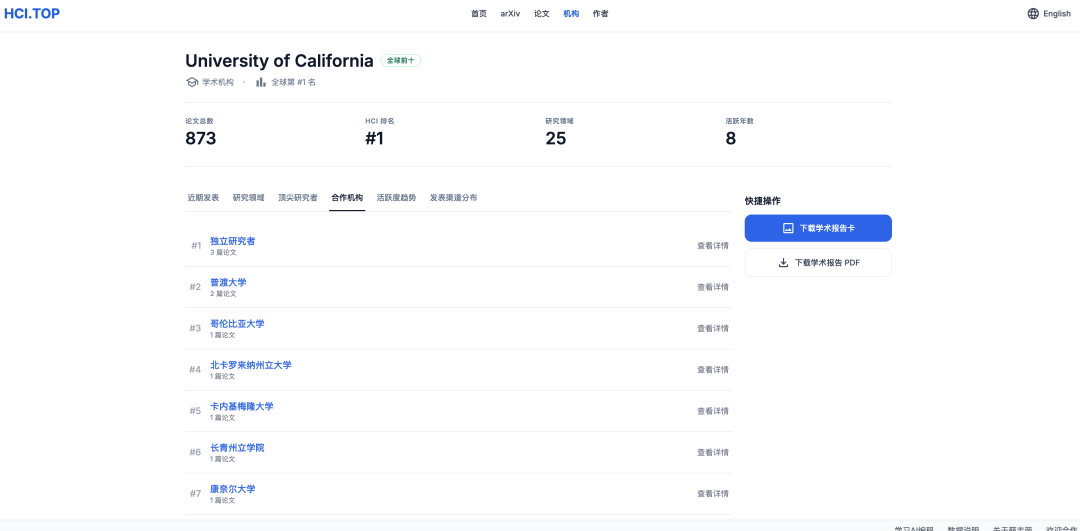Viewport: 1080px width, 531px height.
Task: Click the graduation cap institution icon
Action: pyautogui.click(x=192, y=82)
